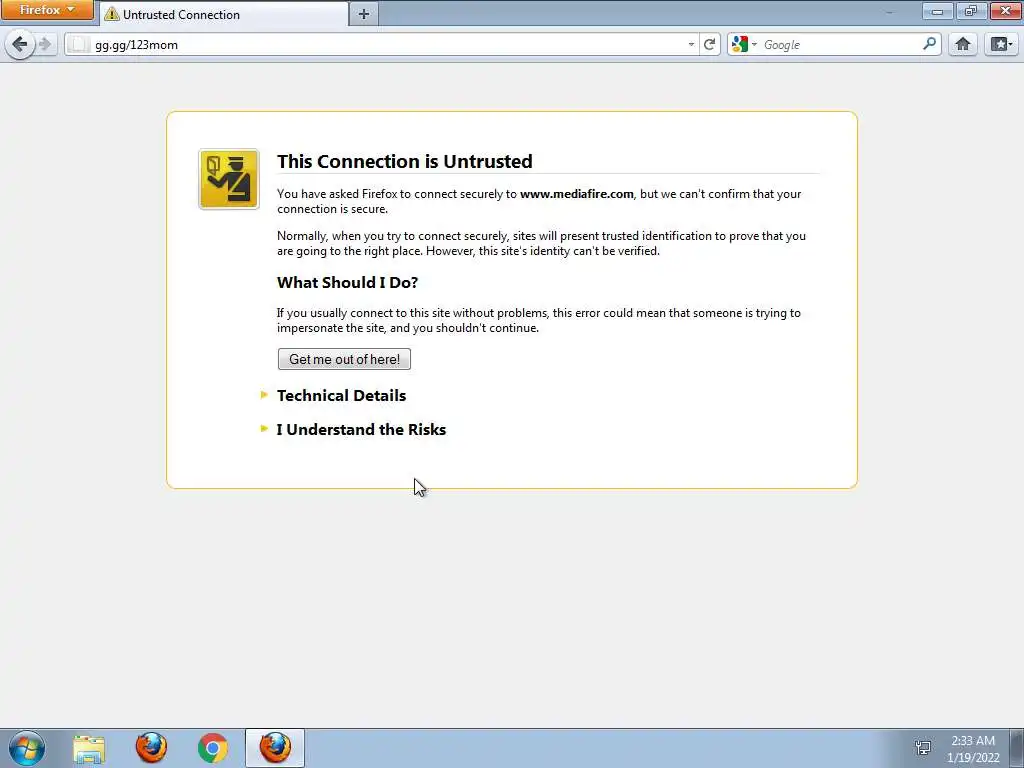This screenshot has height=768, width=1024.
Task: Click the search magnifier icon
Action: (x=929, y=44)
